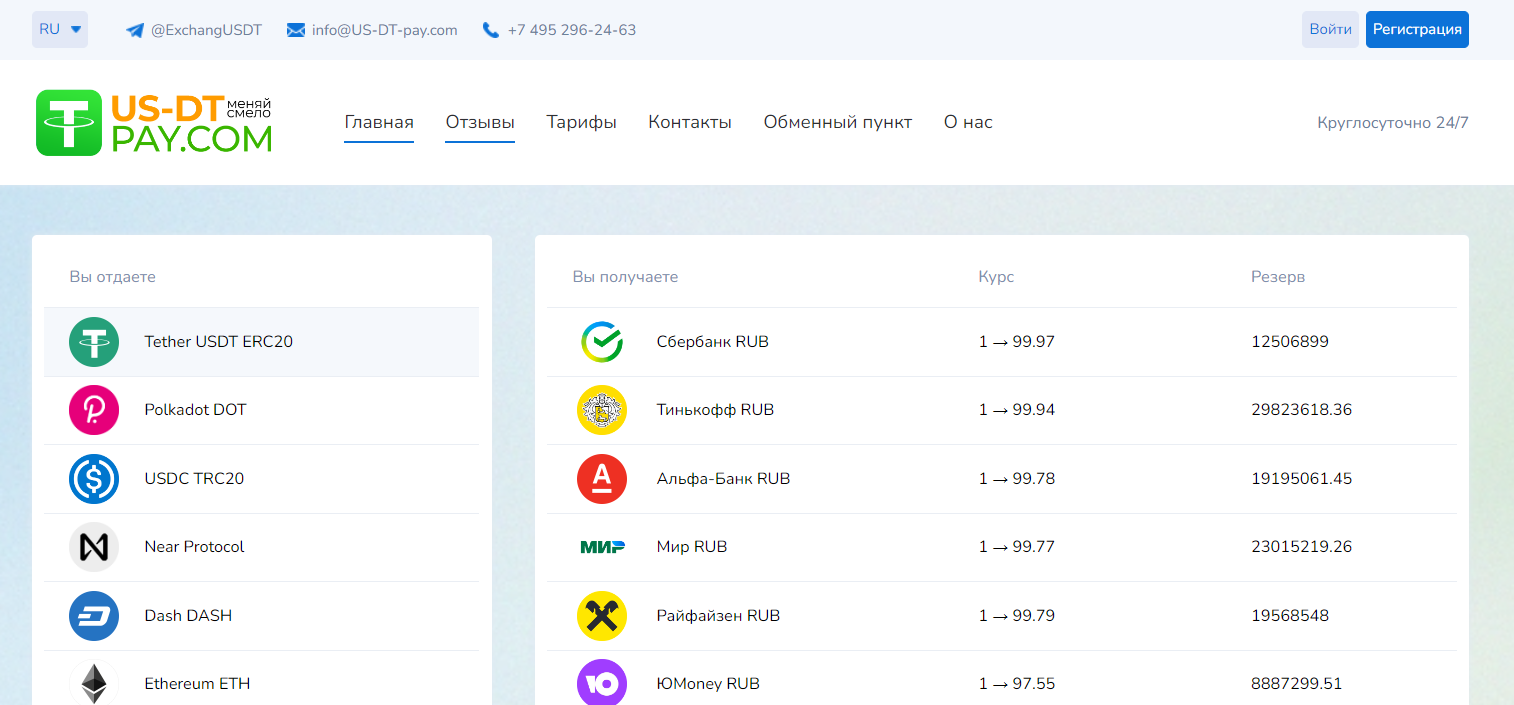Select Ethereum ETH currency label
The width and height of the screenshot is (1514, 705).
tap(197, 684)
